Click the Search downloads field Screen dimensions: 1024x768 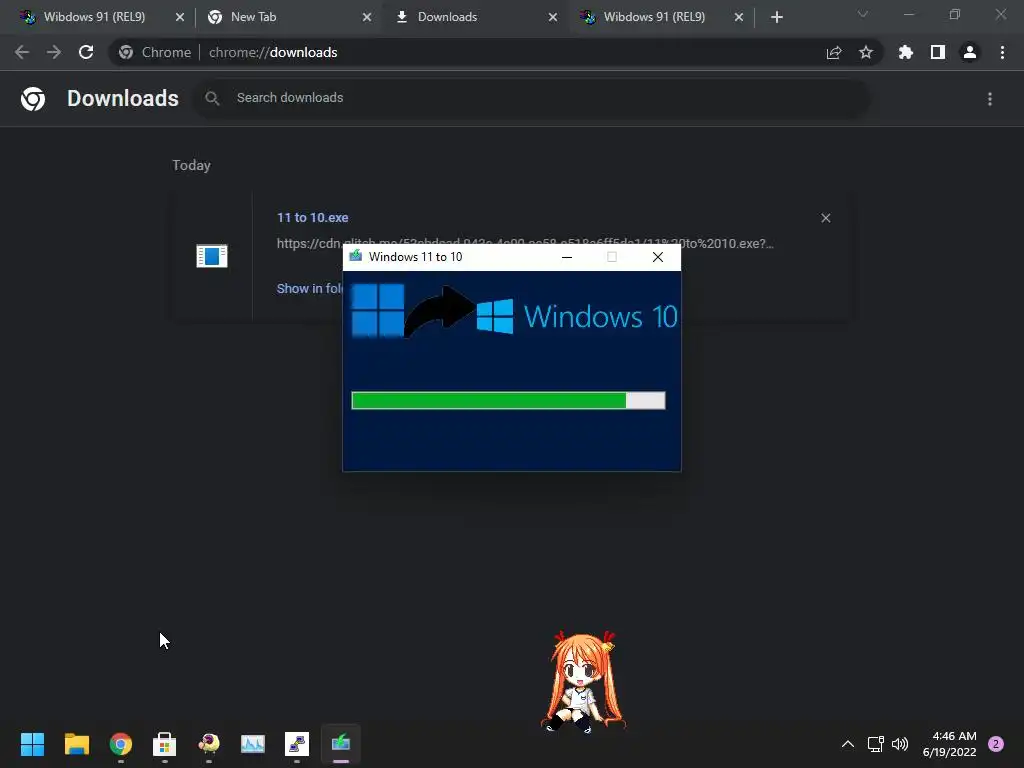pos(532,98)
